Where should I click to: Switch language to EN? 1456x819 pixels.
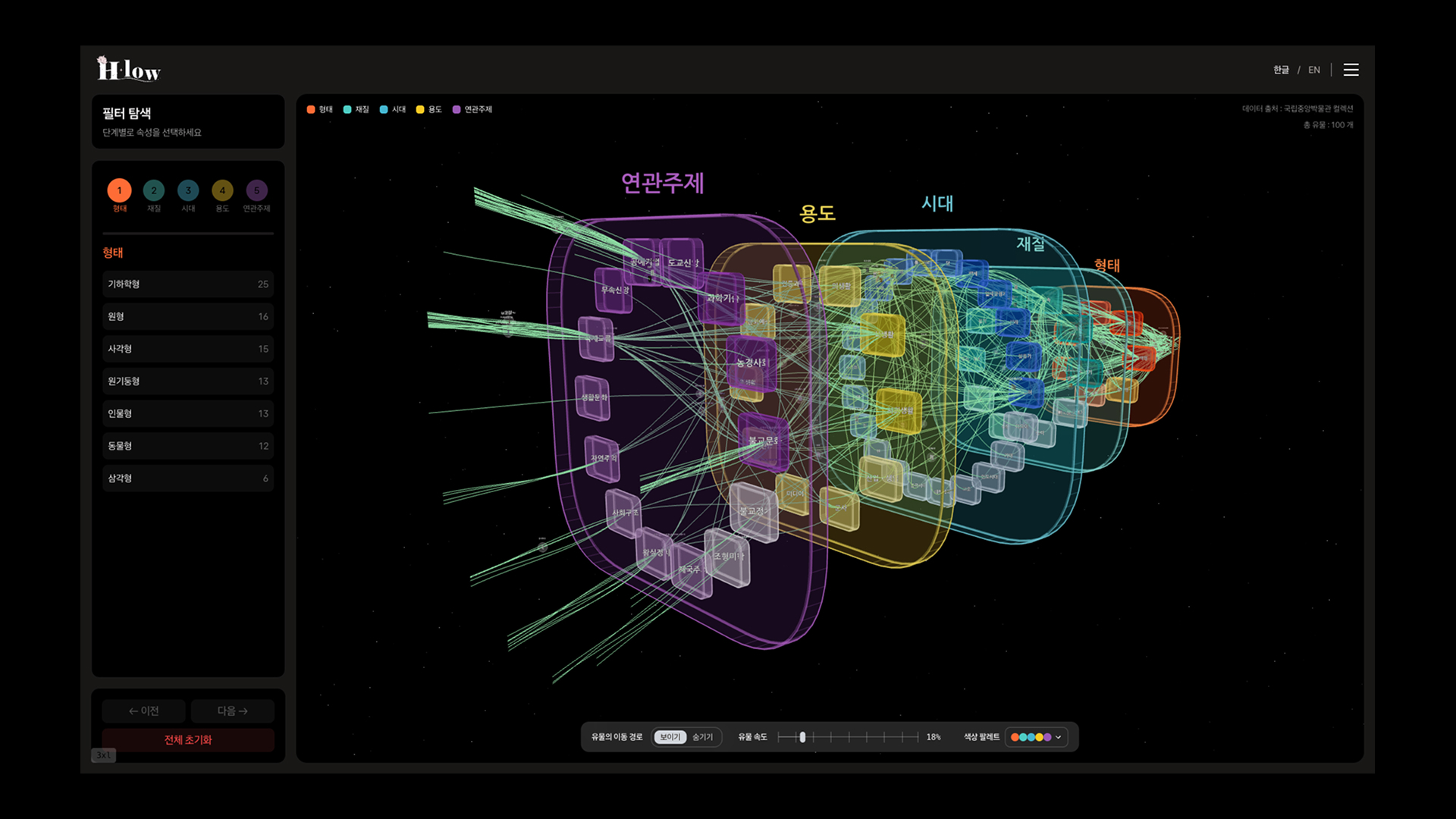click(x=1314, y=70)
